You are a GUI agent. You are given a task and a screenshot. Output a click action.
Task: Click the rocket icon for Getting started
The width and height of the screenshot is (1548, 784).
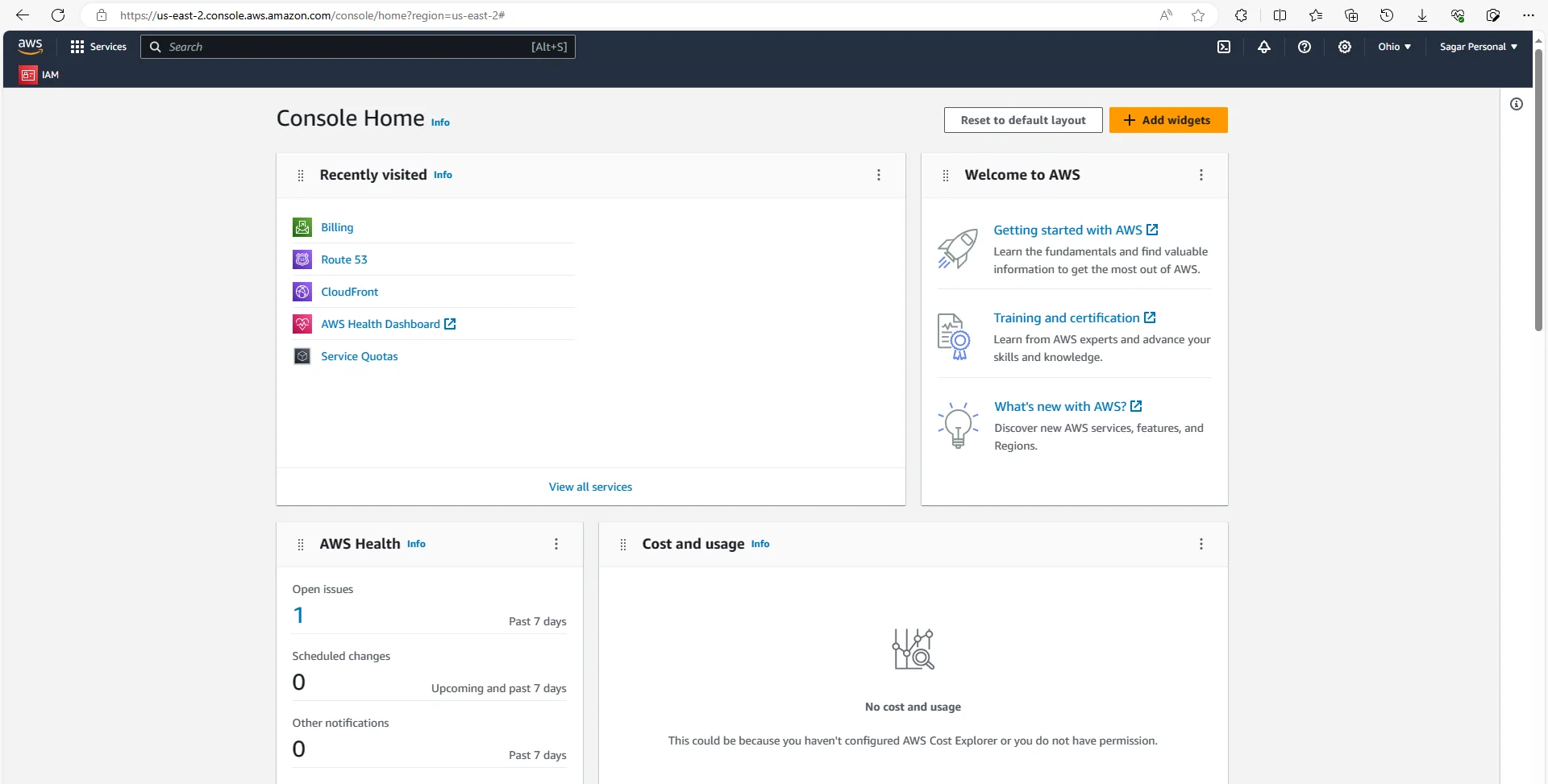click(x=957, y=248)
